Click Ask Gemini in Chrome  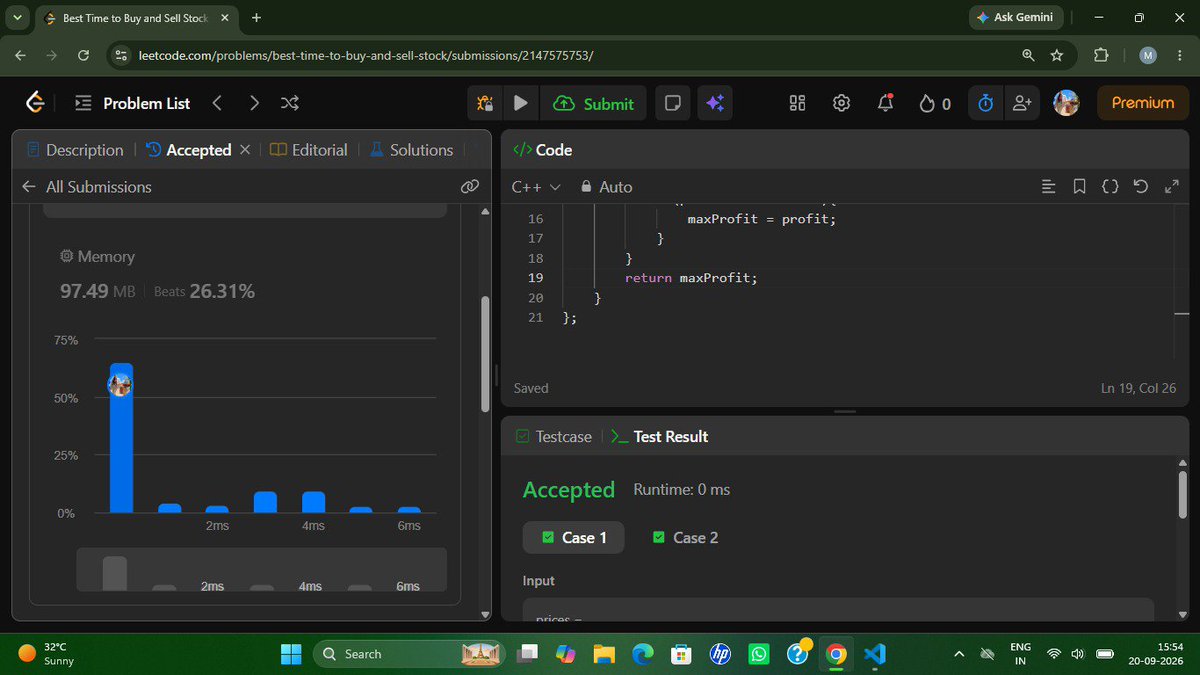click(1015, 18)
